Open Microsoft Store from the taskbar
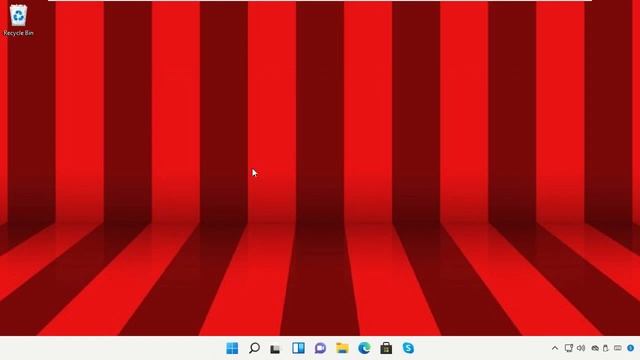 386,348
